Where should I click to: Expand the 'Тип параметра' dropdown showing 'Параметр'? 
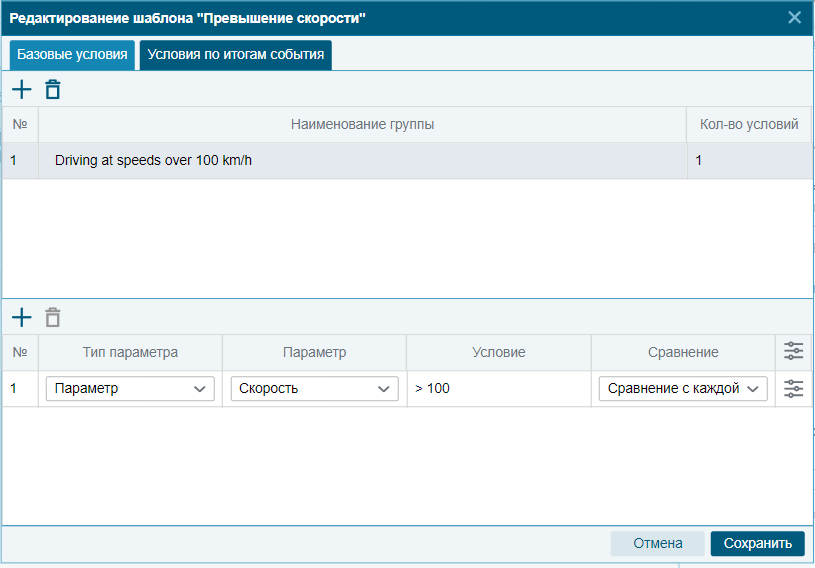click(130, 389)
